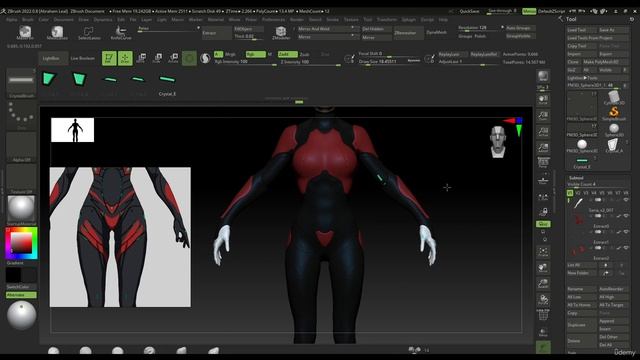Toggle Transp transparency icon
Viewport: 640px width, 360px height.
point(543,332)
